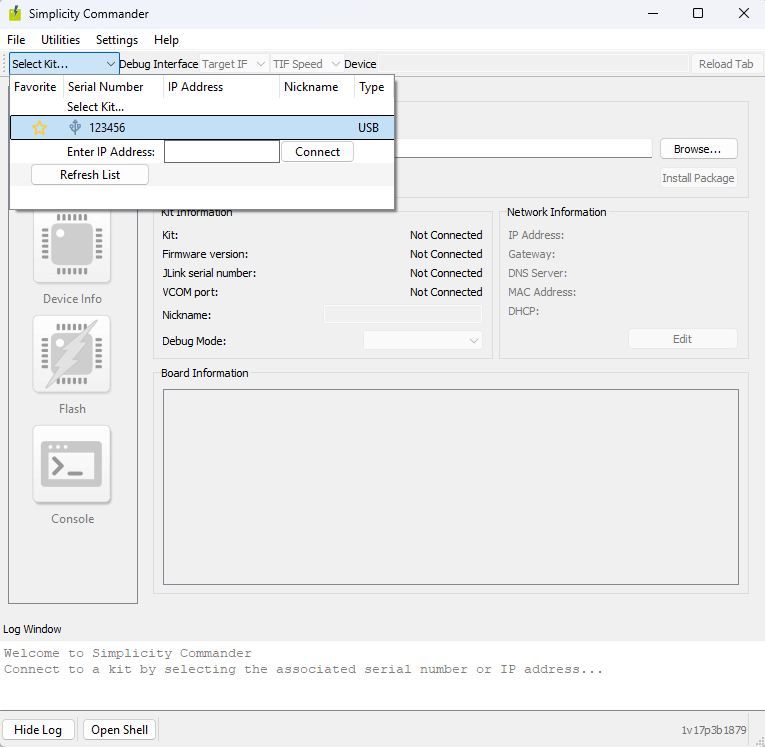Click the Open Shell button
765x747 pixels.
pos(120,729)
